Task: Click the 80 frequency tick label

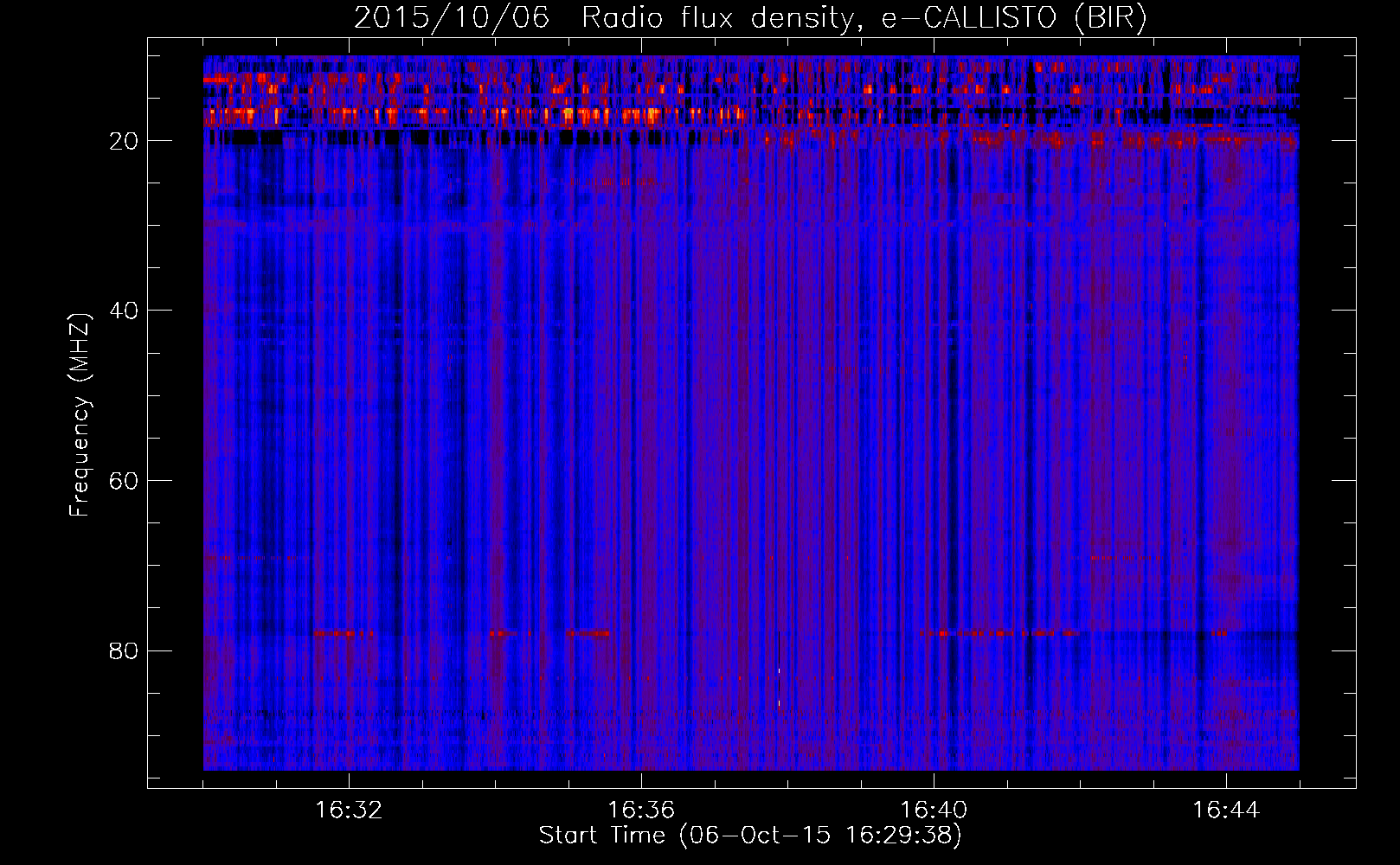Action: pyautogui.click(x=125, y=650)
